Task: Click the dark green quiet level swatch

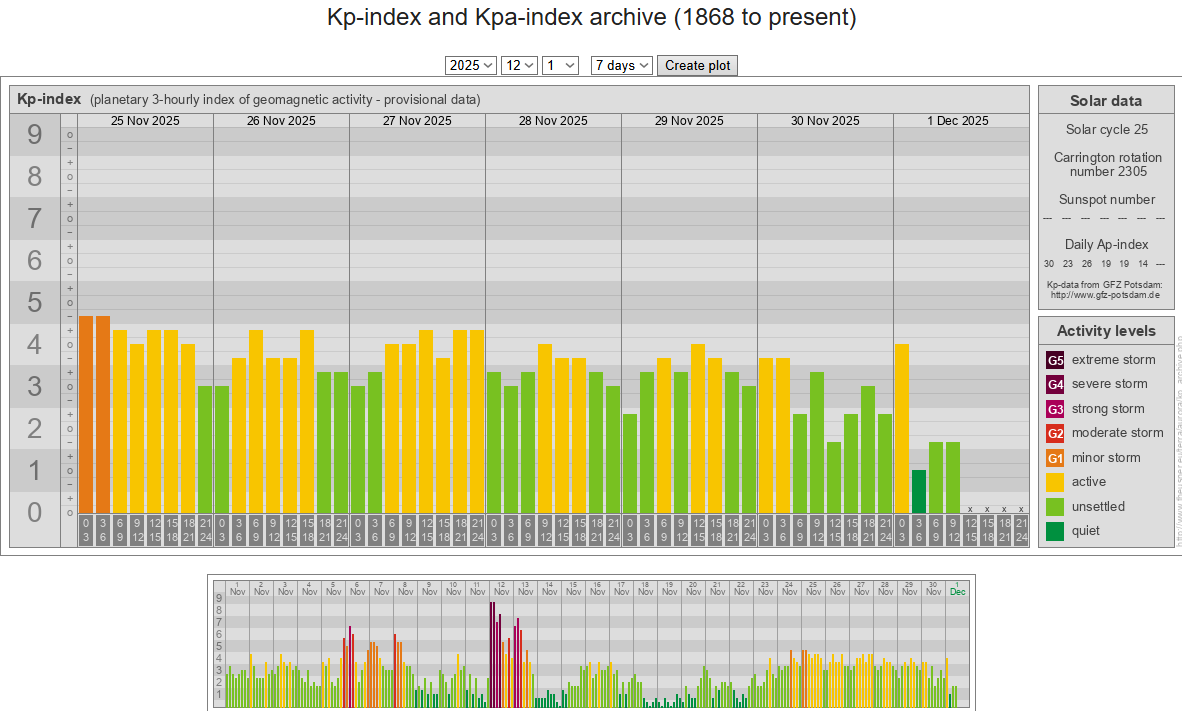Action: (1055, 531)
